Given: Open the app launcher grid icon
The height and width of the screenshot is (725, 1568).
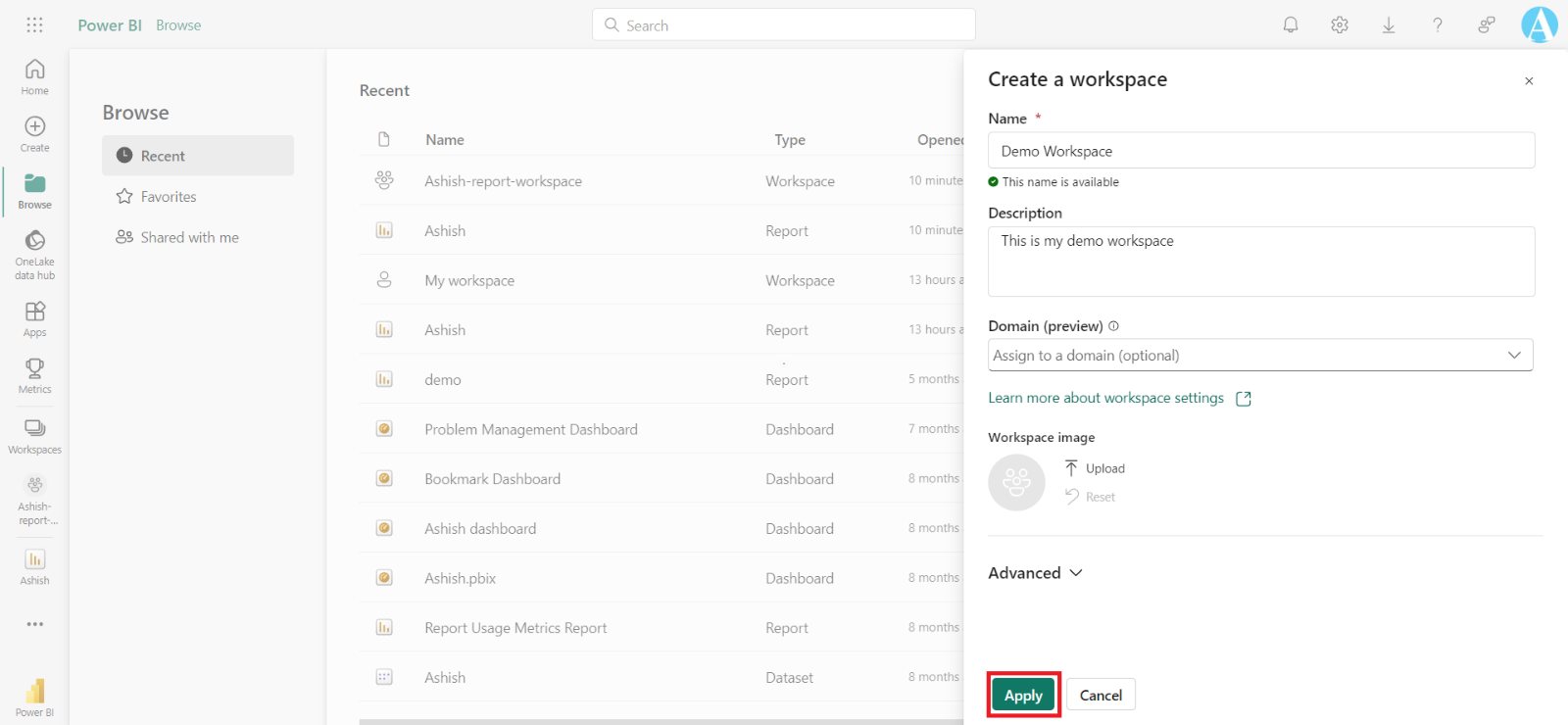Looking at the screenshot, I should click(x=34, y=25).
